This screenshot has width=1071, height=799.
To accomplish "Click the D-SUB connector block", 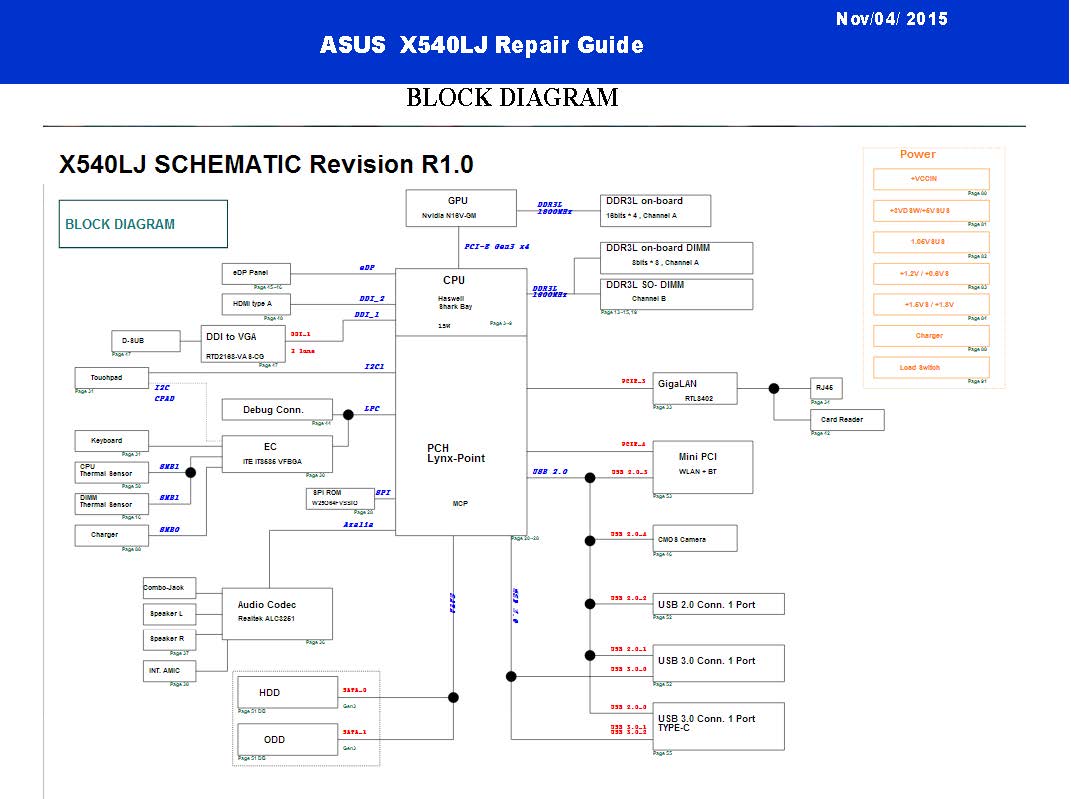I will (145, 341).
